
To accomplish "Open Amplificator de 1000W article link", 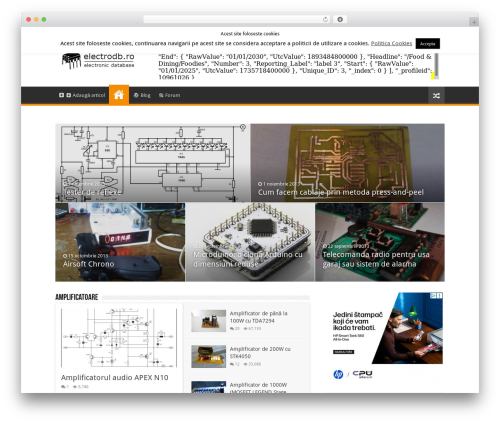I will tap(258, 388).
